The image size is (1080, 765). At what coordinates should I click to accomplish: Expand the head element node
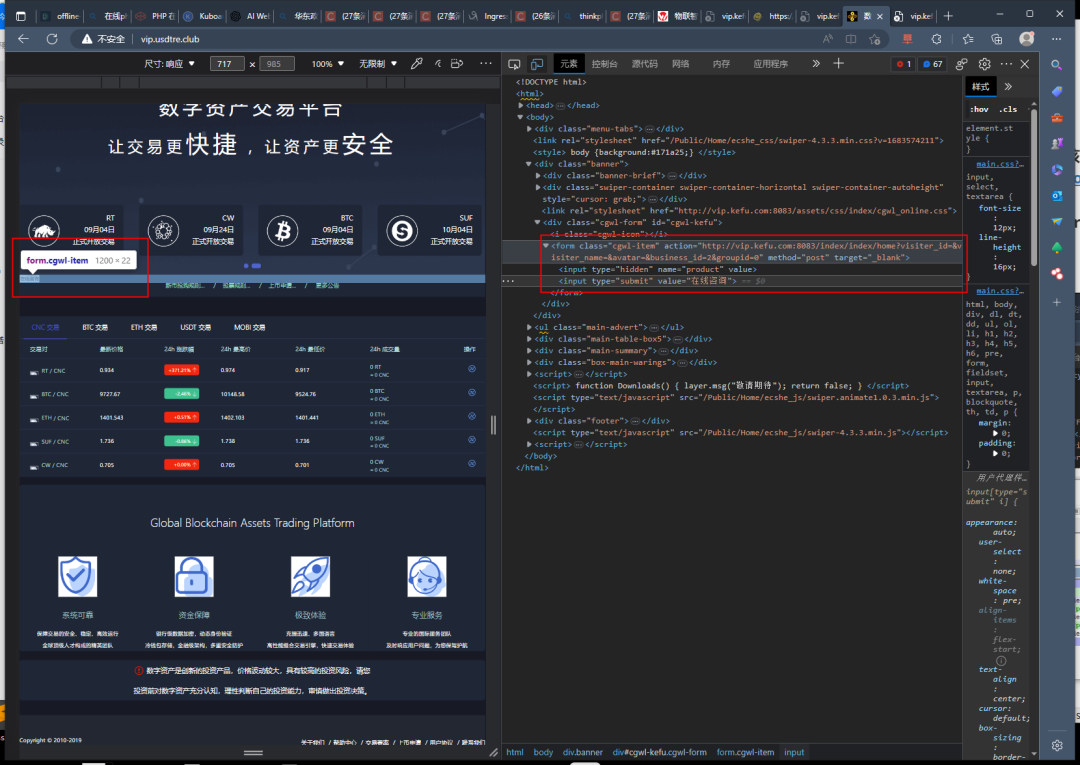point(521,105)
